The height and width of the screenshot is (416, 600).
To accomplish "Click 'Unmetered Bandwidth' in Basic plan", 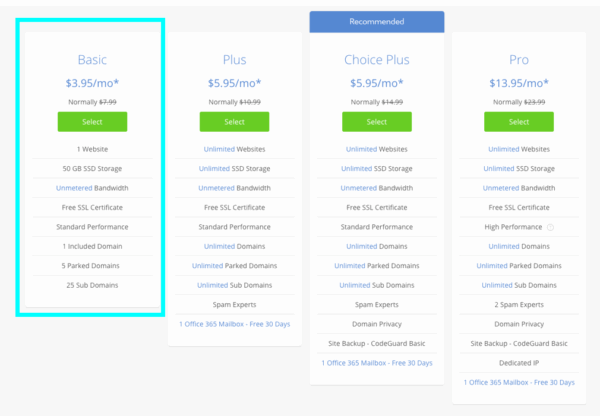I will click(x=92, y=188).
